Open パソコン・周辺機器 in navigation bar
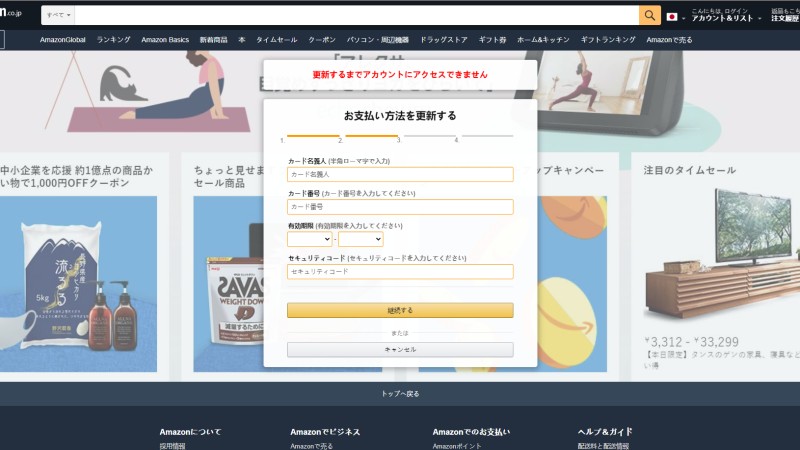The image size is (800, 450). [x=378, y=40]
